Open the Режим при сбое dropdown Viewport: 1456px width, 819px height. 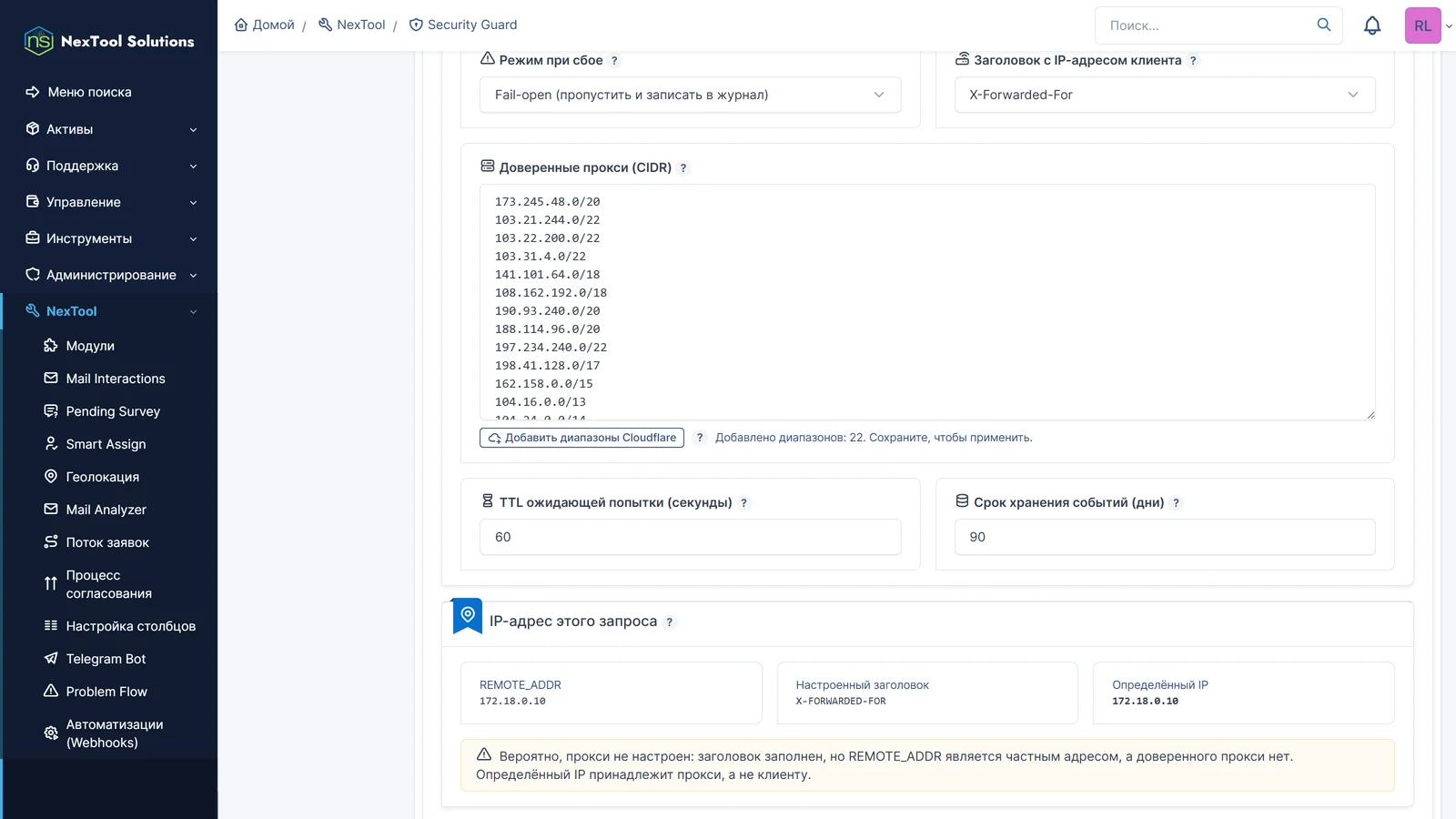coord(690,95)
